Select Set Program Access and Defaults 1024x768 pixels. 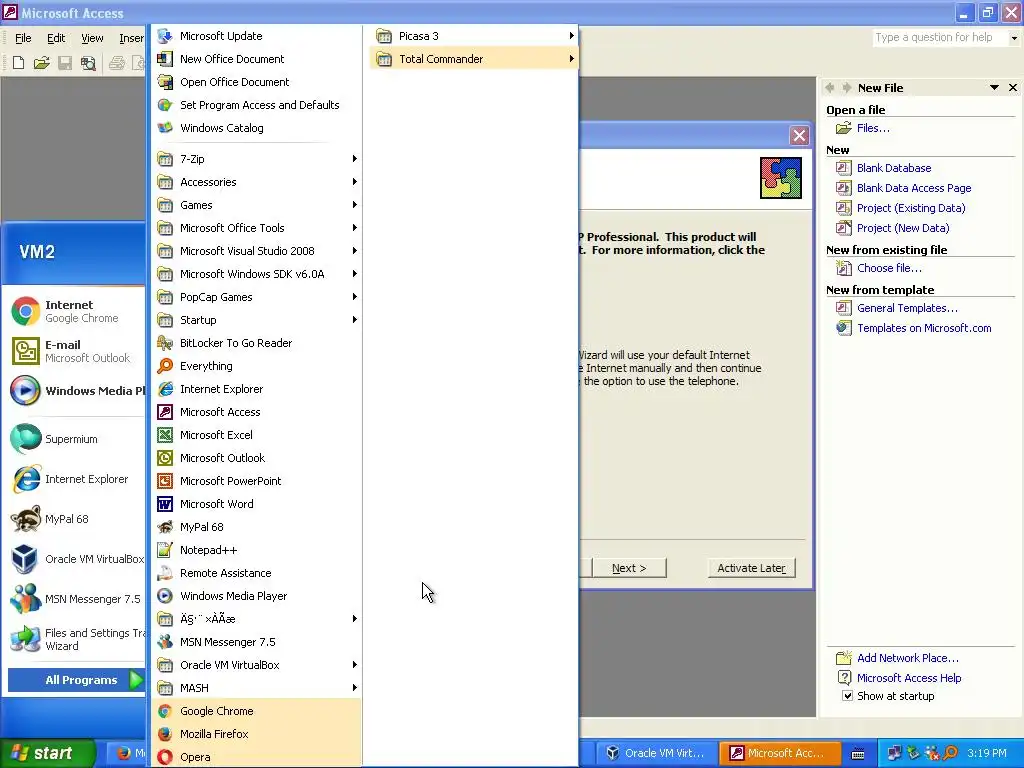coord(257,105)
